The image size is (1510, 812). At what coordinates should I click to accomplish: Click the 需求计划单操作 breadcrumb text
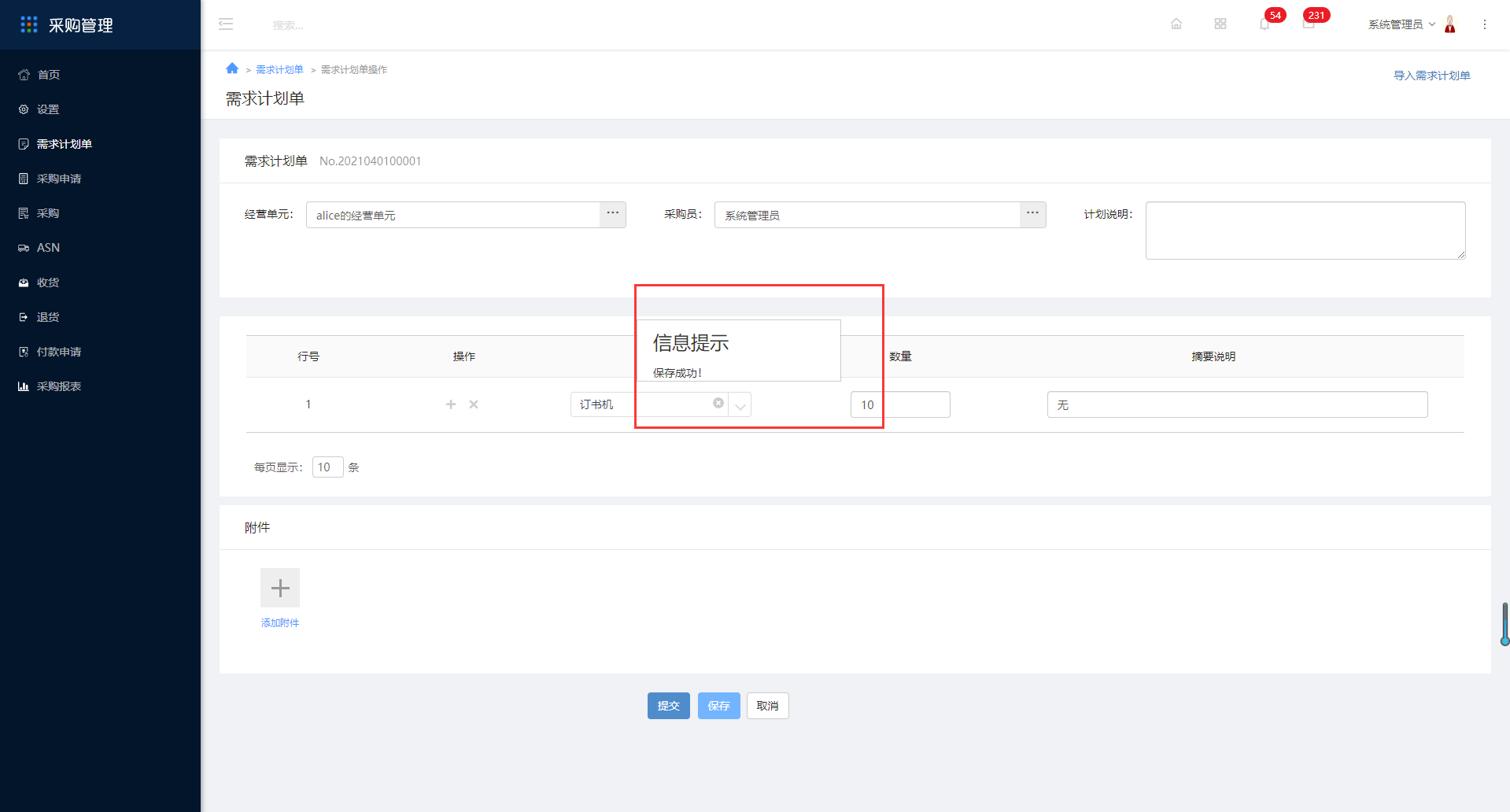pyautogui.click(x=354, y=69)
